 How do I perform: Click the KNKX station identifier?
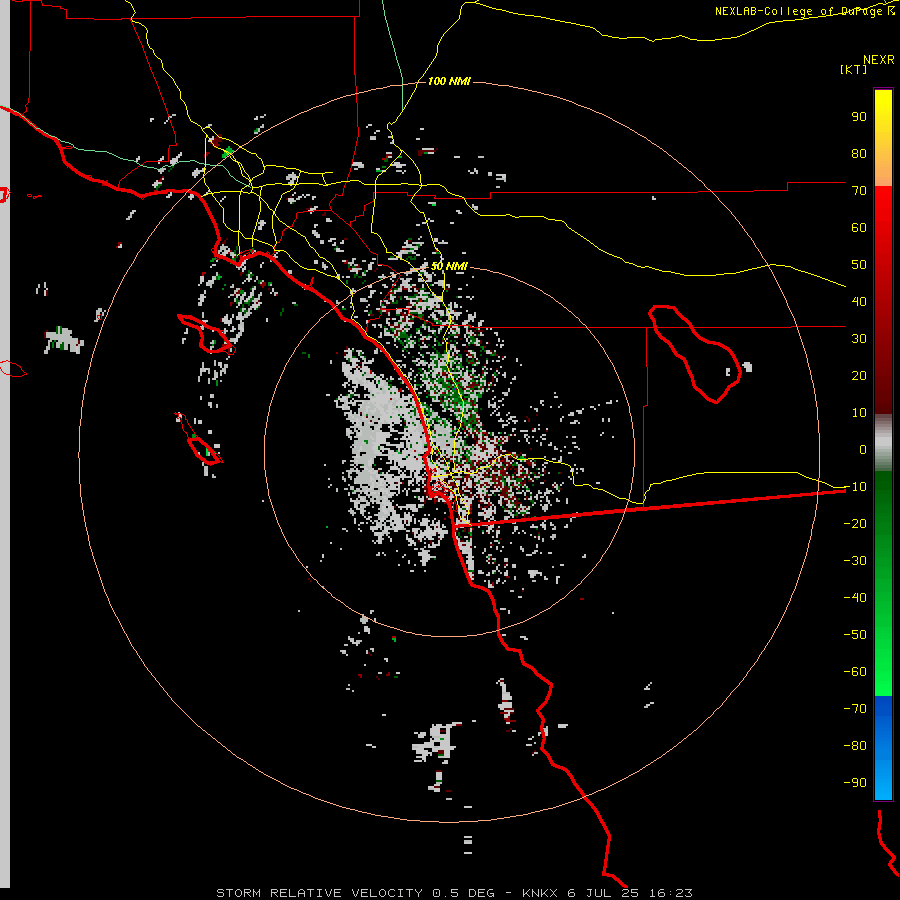click(x=541, y=893)
